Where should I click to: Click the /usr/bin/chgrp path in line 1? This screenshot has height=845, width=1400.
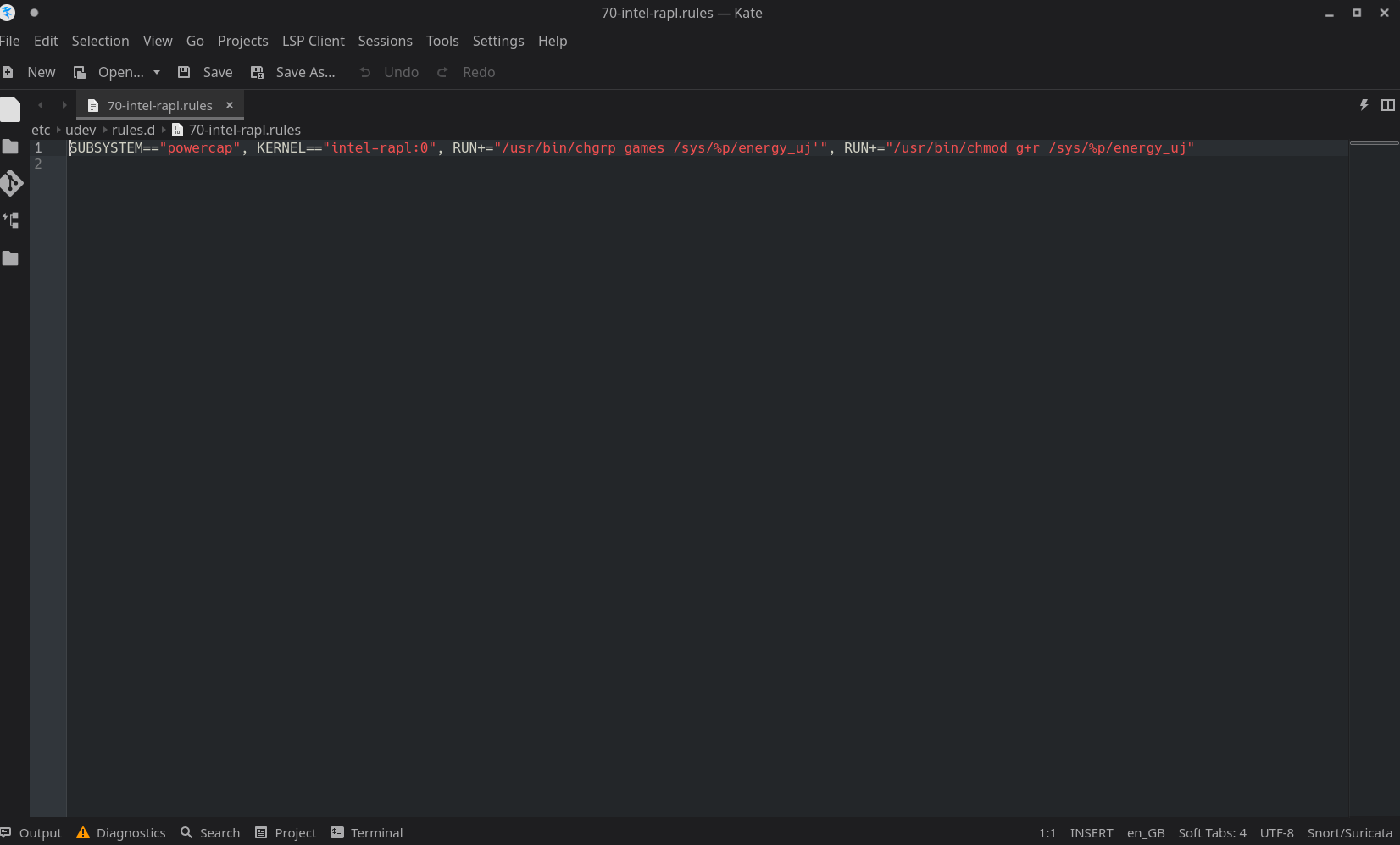point(559,147)
